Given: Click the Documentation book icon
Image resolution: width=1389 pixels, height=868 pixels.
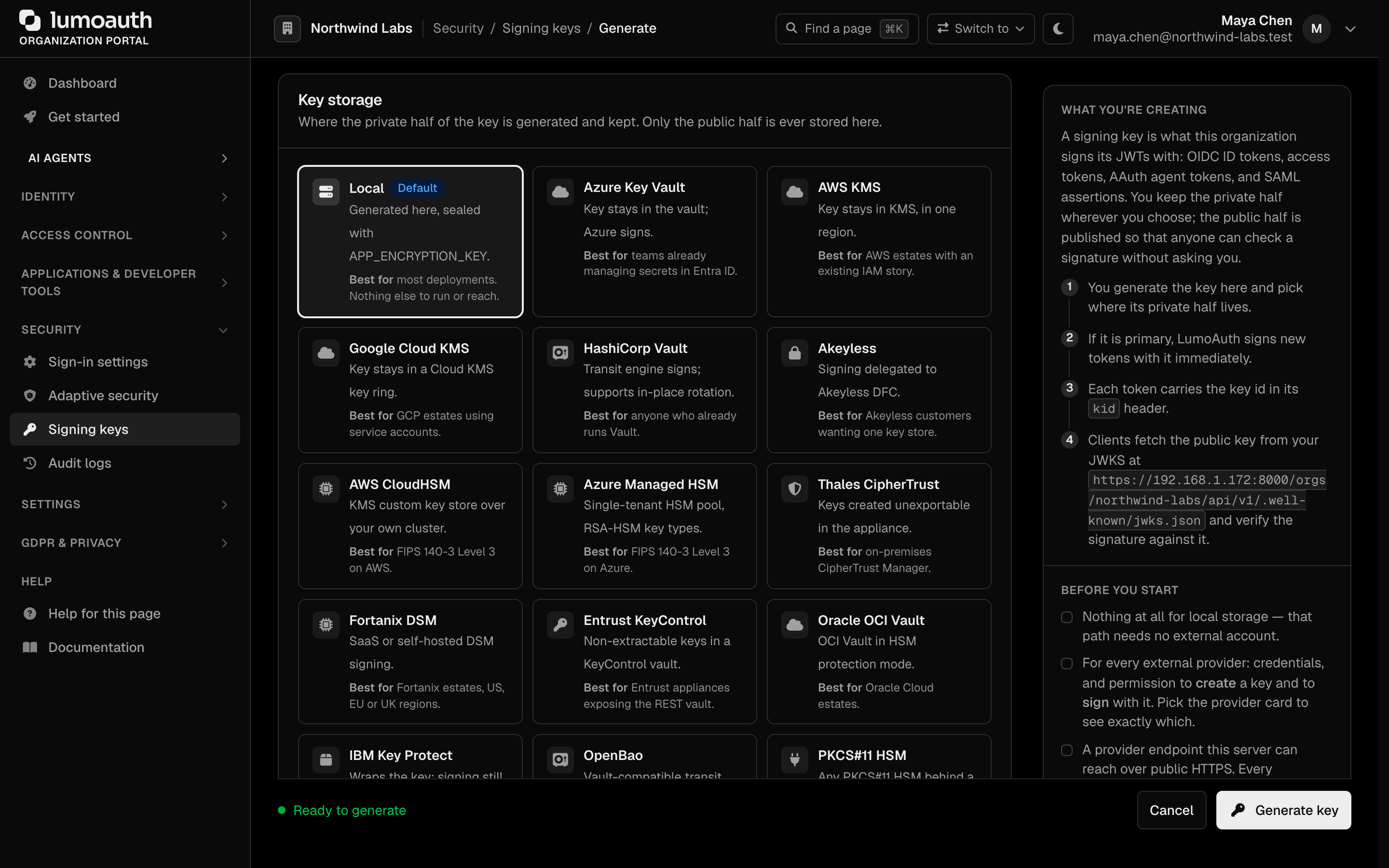Looking at the screenshot, I should click(x=30, y=648).
